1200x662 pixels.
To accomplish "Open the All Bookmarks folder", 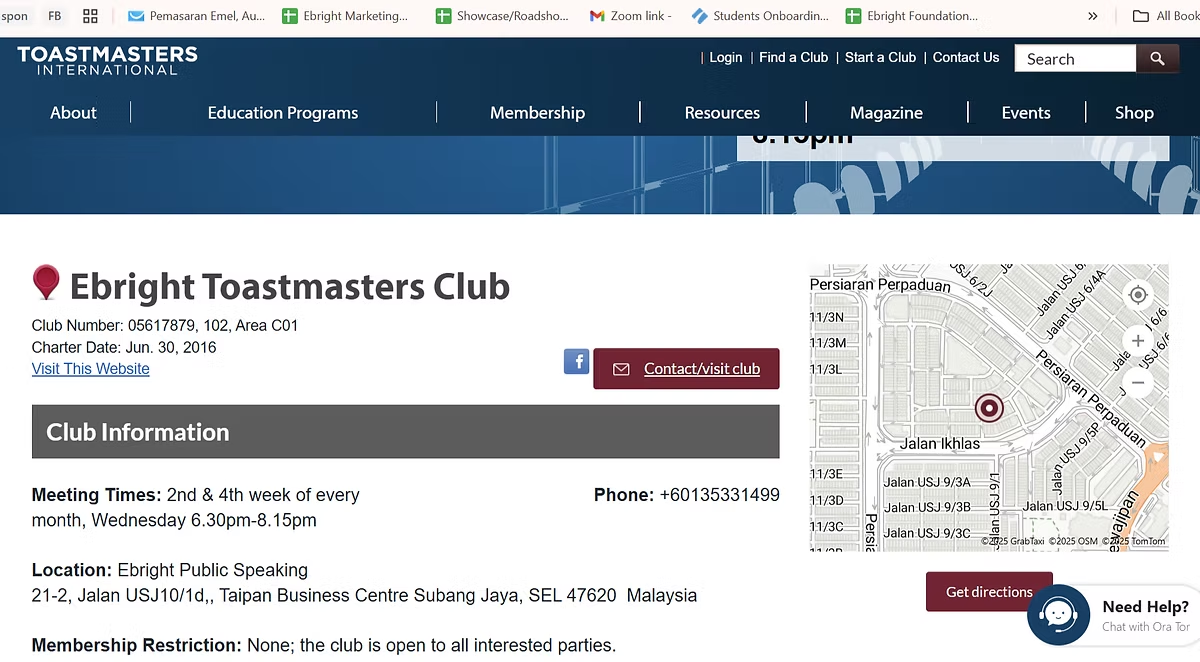I will (x=1165, y=16).
